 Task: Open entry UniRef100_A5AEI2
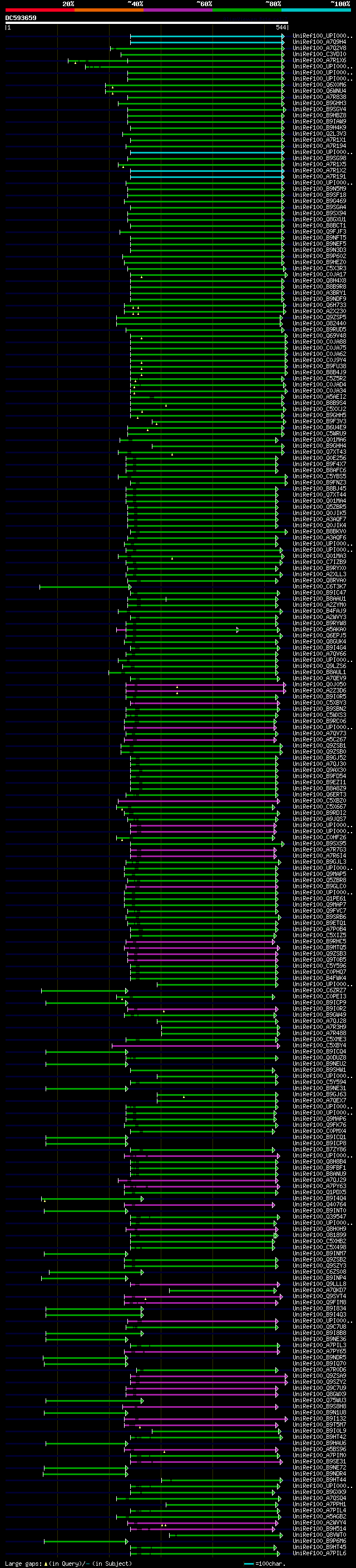pos(319,397)
